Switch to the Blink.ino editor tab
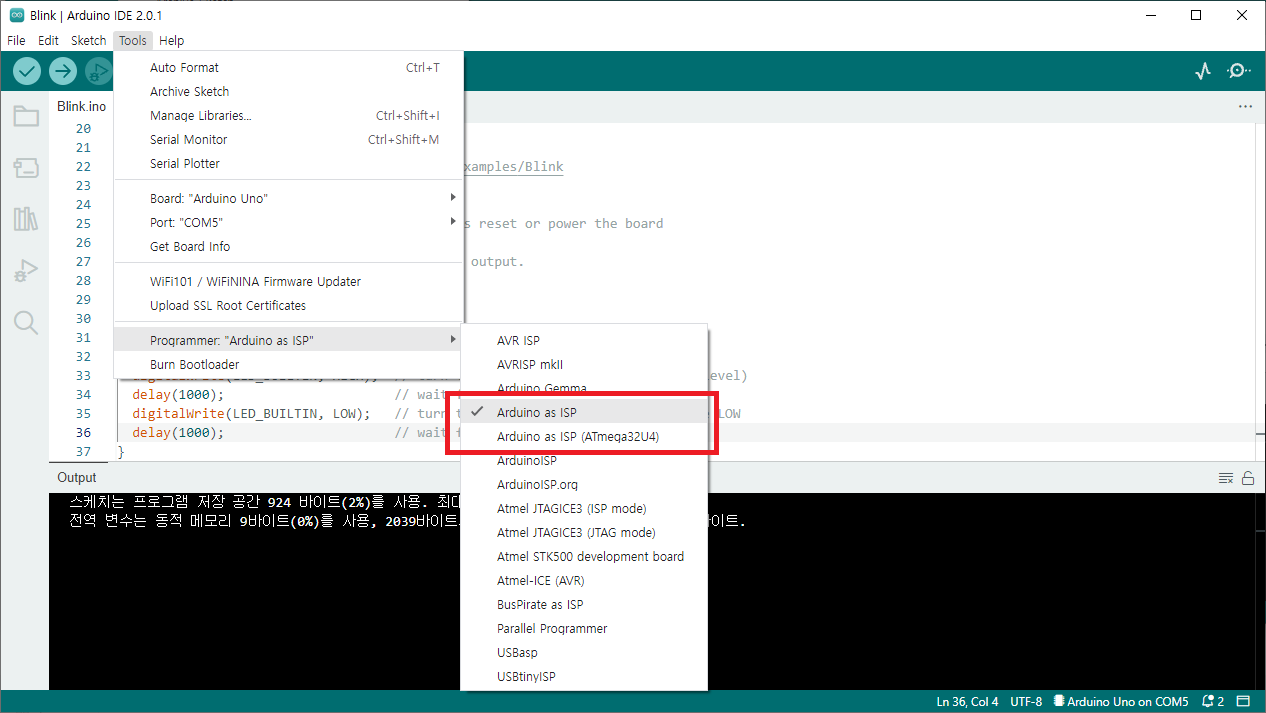 (81, 106)
